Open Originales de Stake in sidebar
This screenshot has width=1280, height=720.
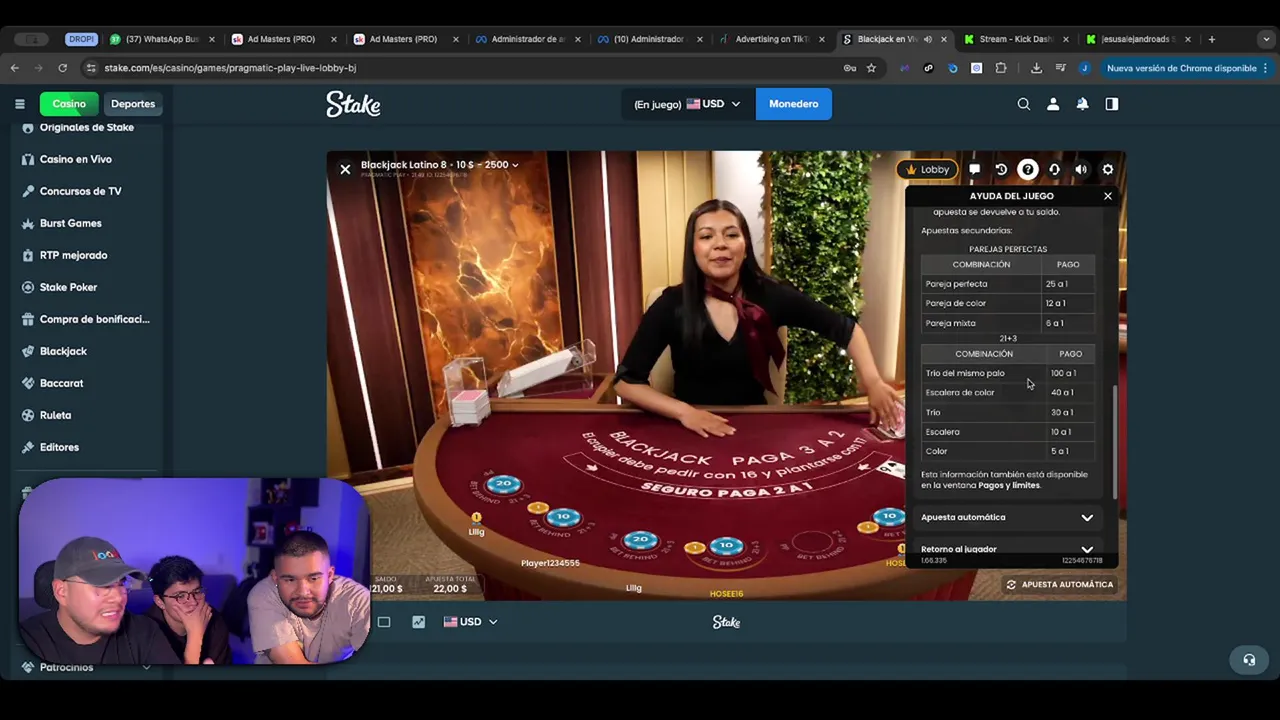[86, 127]
